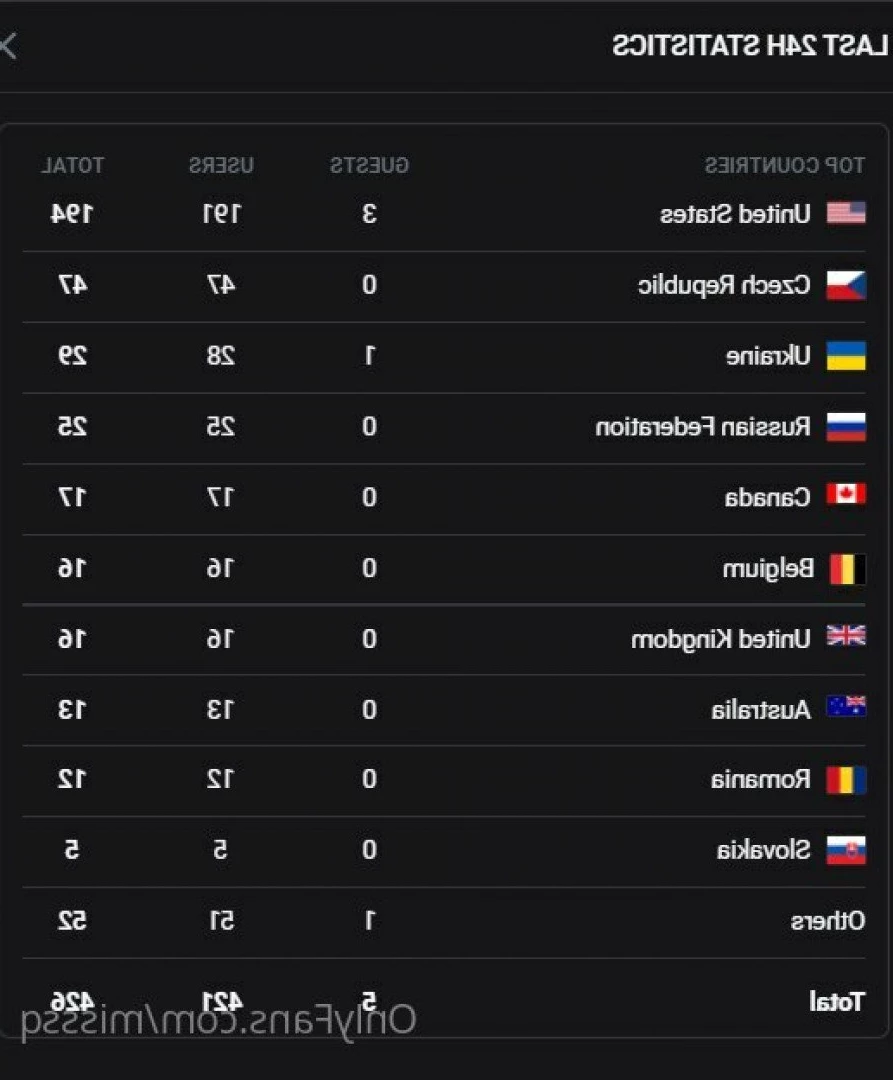Select the Guests column header
Image resolution: width=893 pixels, height=1080 pixels.
(369, 165)
